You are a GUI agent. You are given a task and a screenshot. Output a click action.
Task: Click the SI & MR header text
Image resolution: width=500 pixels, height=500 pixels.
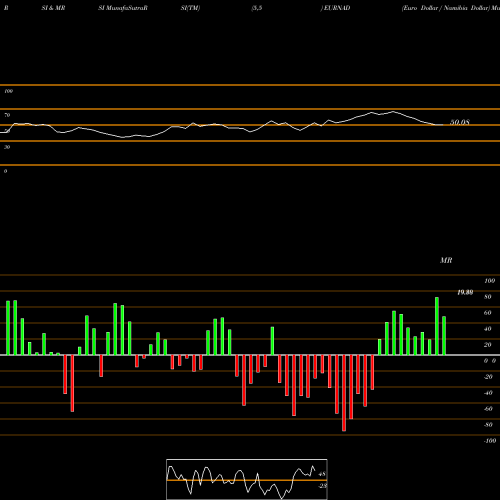(x=53, y=8)
